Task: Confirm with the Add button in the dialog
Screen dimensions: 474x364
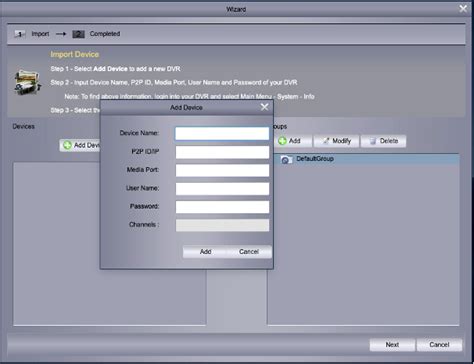Action: (x=205, y=252)
